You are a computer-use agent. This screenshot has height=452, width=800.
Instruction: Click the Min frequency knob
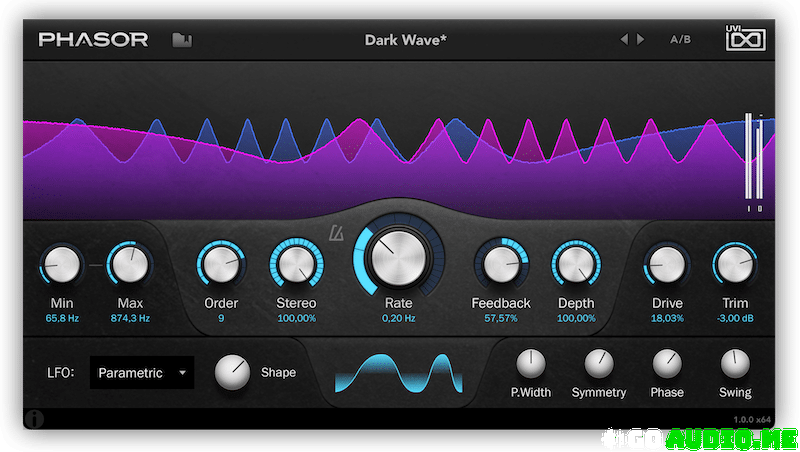tap(62, 265)
